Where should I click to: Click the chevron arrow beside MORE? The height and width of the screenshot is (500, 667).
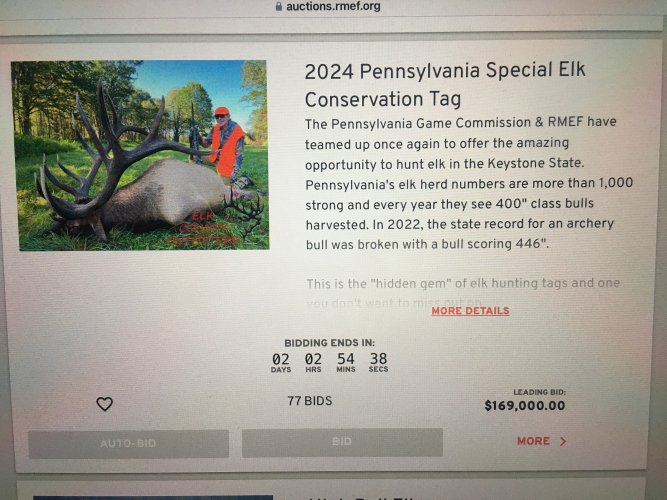(x=563, y=441)
